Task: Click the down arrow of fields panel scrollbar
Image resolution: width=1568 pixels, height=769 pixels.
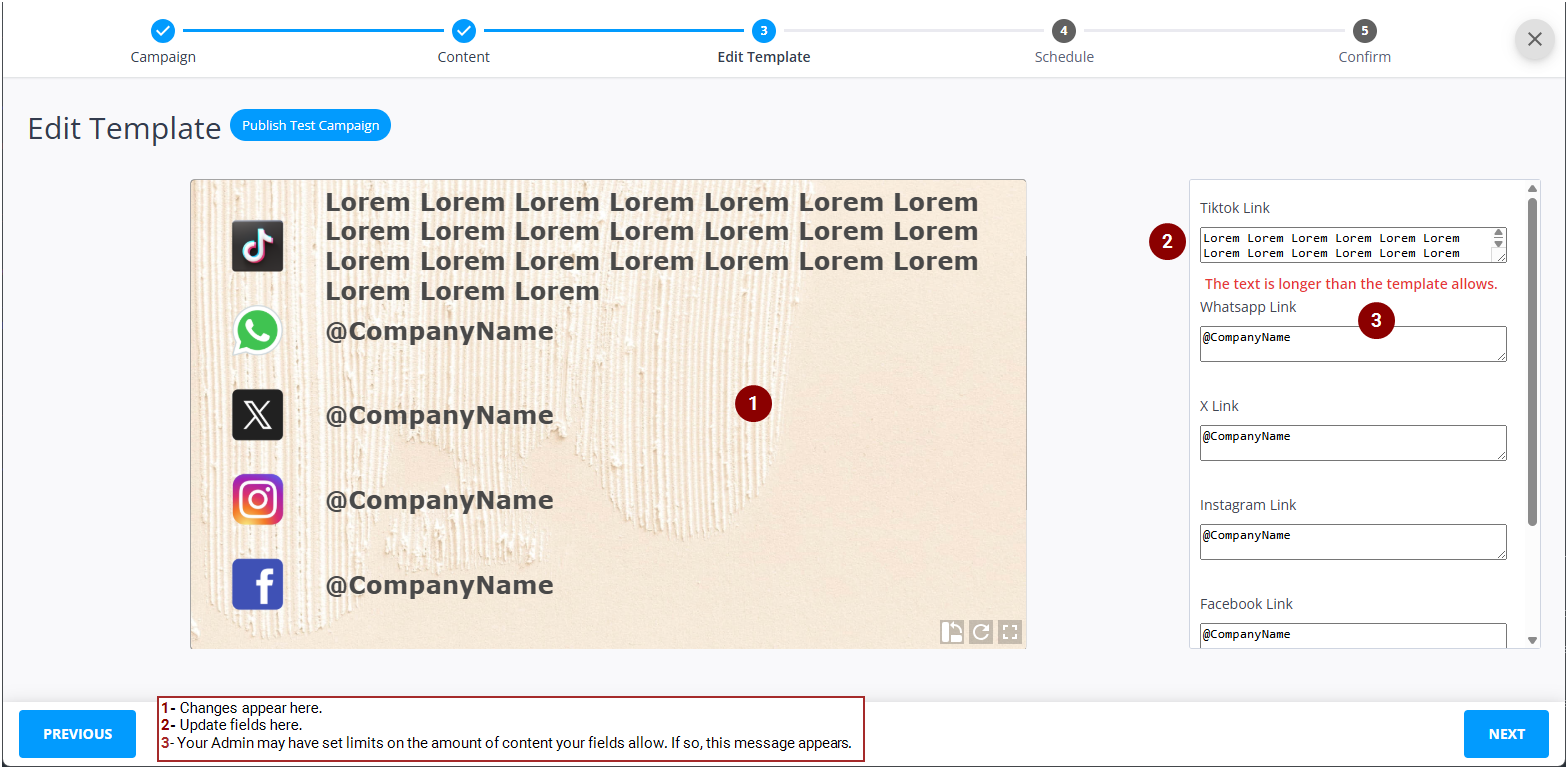Action: 1532,640
